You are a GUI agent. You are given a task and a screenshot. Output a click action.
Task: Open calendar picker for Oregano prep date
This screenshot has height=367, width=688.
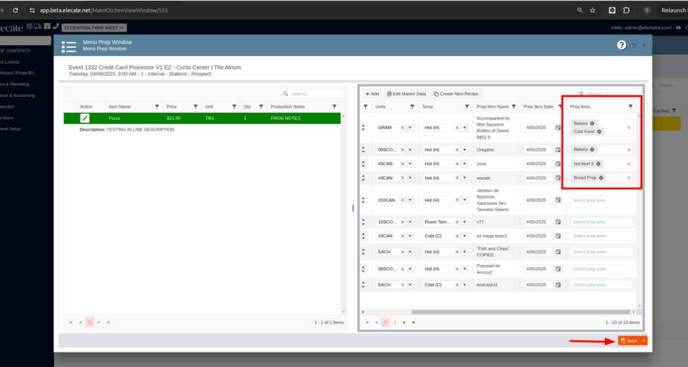pyautogui.click(x=558, y=150)
